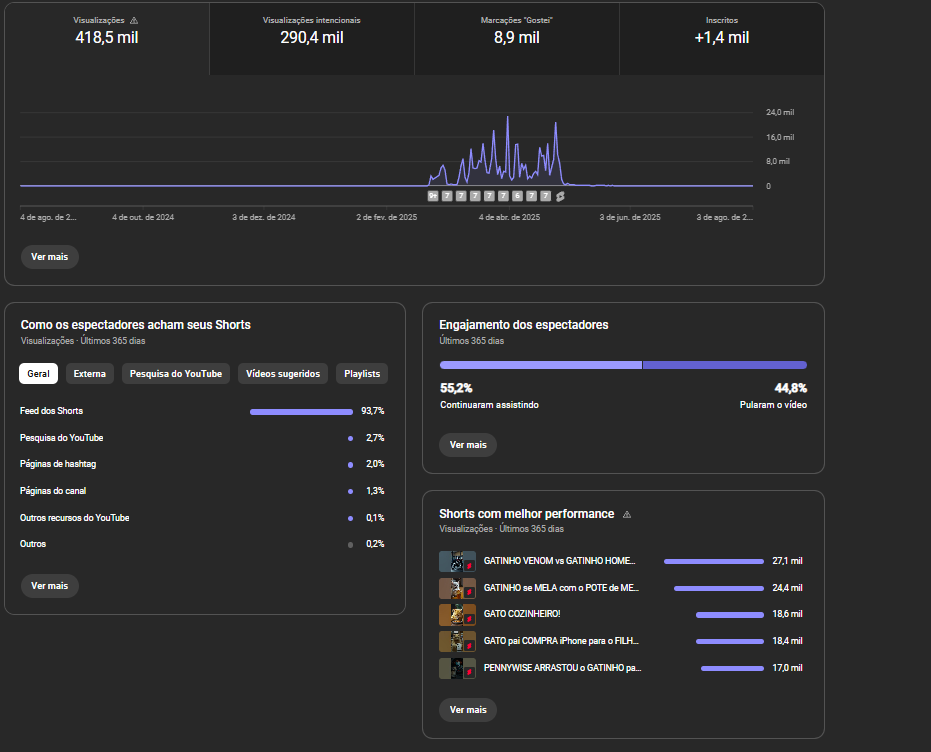Switch to the Visualizações intencionais tab
This screenshot has height=752, width=931.
[x=312, y=39]
